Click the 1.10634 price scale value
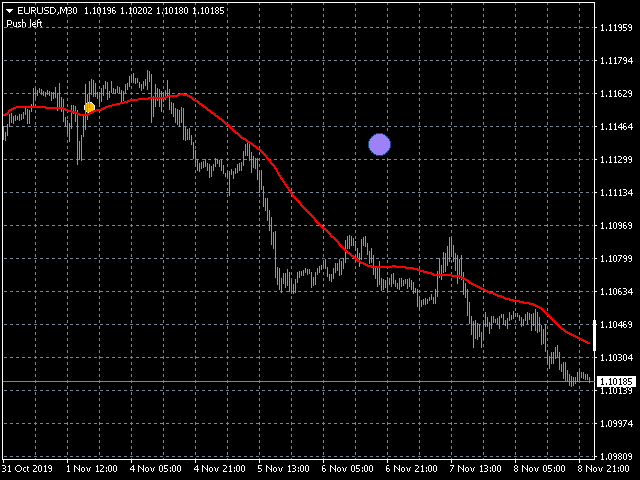The image size is (640, 480). coord(616,292)
